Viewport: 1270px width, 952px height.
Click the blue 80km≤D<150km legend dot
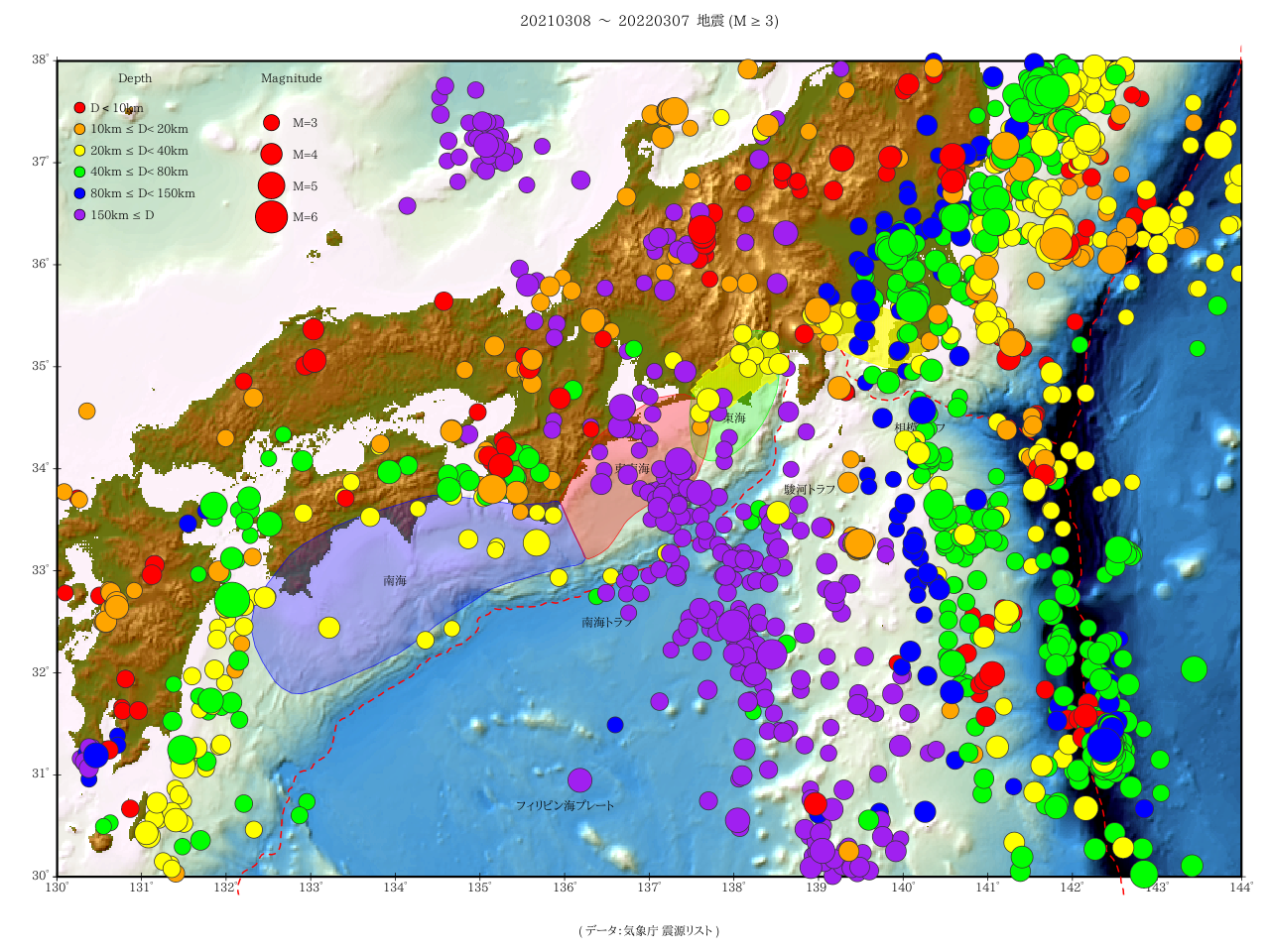pyautogui.click(x=80, y=193)
